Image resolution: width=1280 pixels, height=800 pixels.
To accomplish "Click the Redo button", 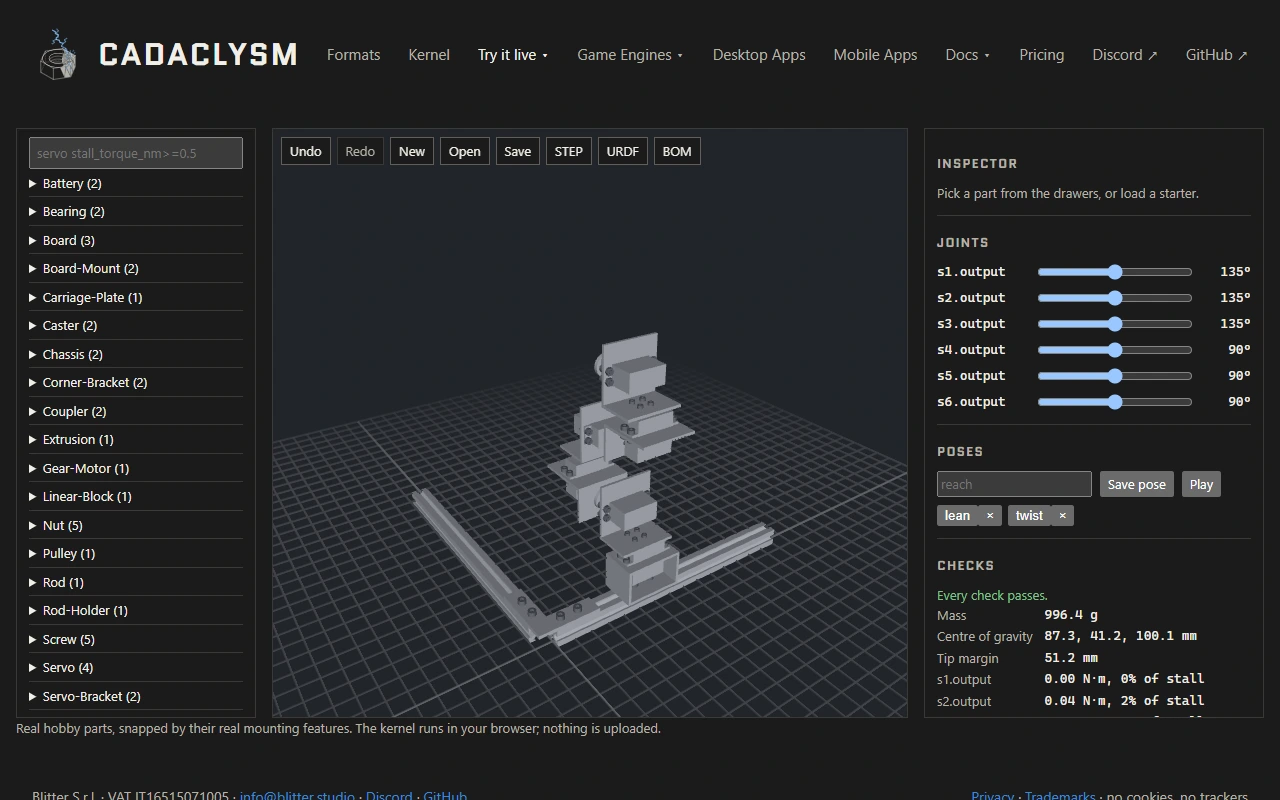I will pyautogui.click(x=360, y=152).
